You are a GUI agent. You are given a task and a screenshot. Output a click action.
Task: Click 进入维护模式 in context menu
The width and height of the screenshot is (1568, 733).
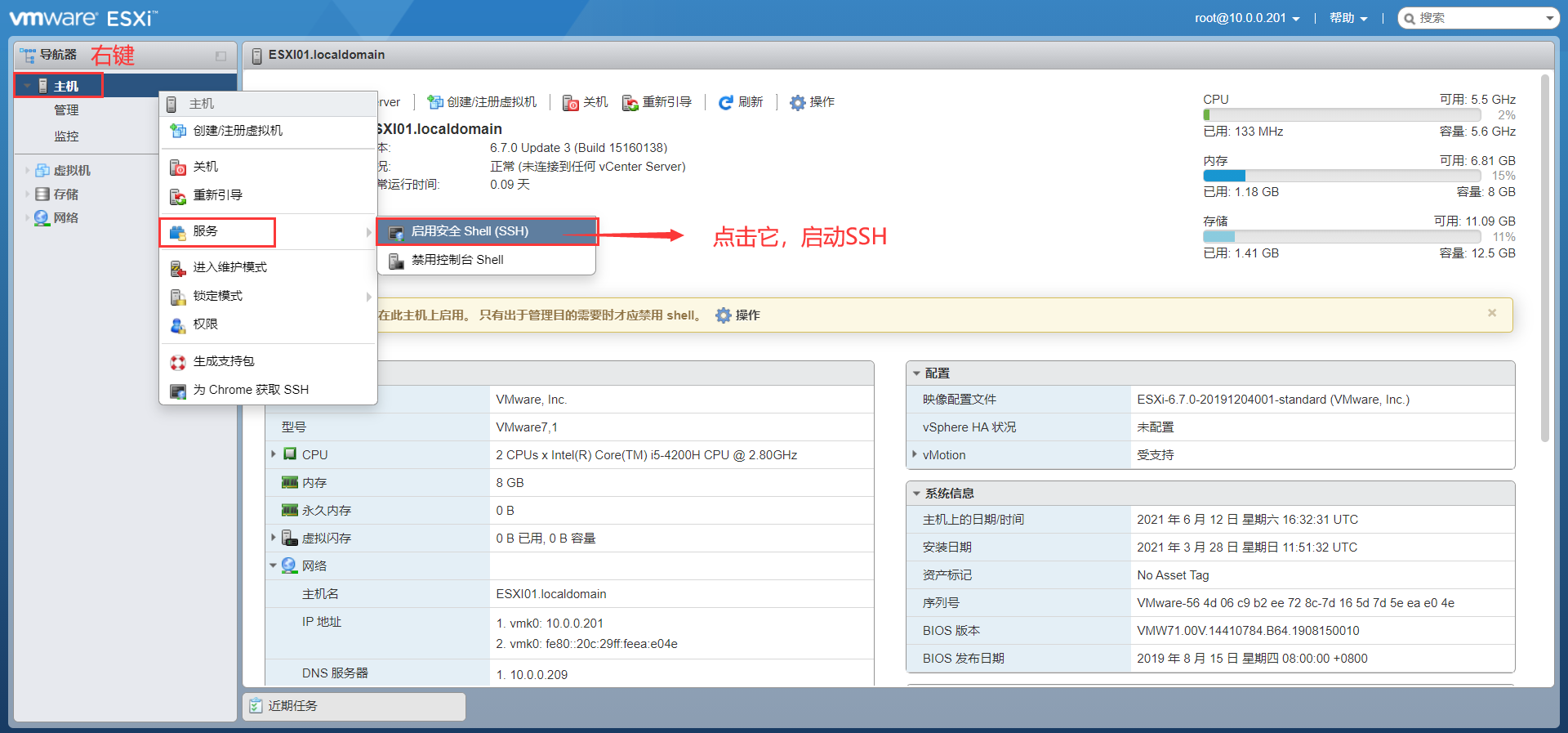267,267
